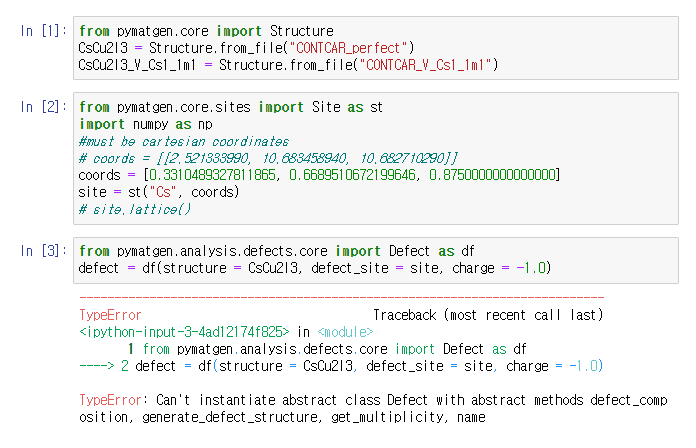Viewport: 696px width, 448px height.
Task: Click the arrow-marked line 2 in traceback
Action: click(341, 366)
